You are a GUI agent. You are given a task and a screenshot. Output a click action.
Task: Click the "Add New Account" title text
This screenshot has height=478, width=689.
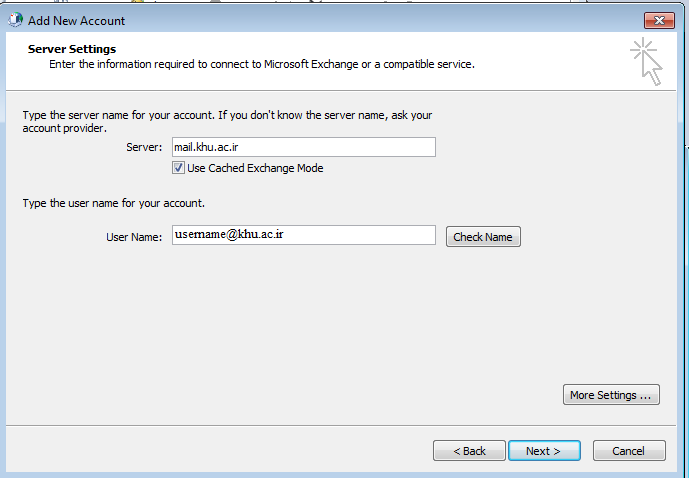[x=77, y=20]
